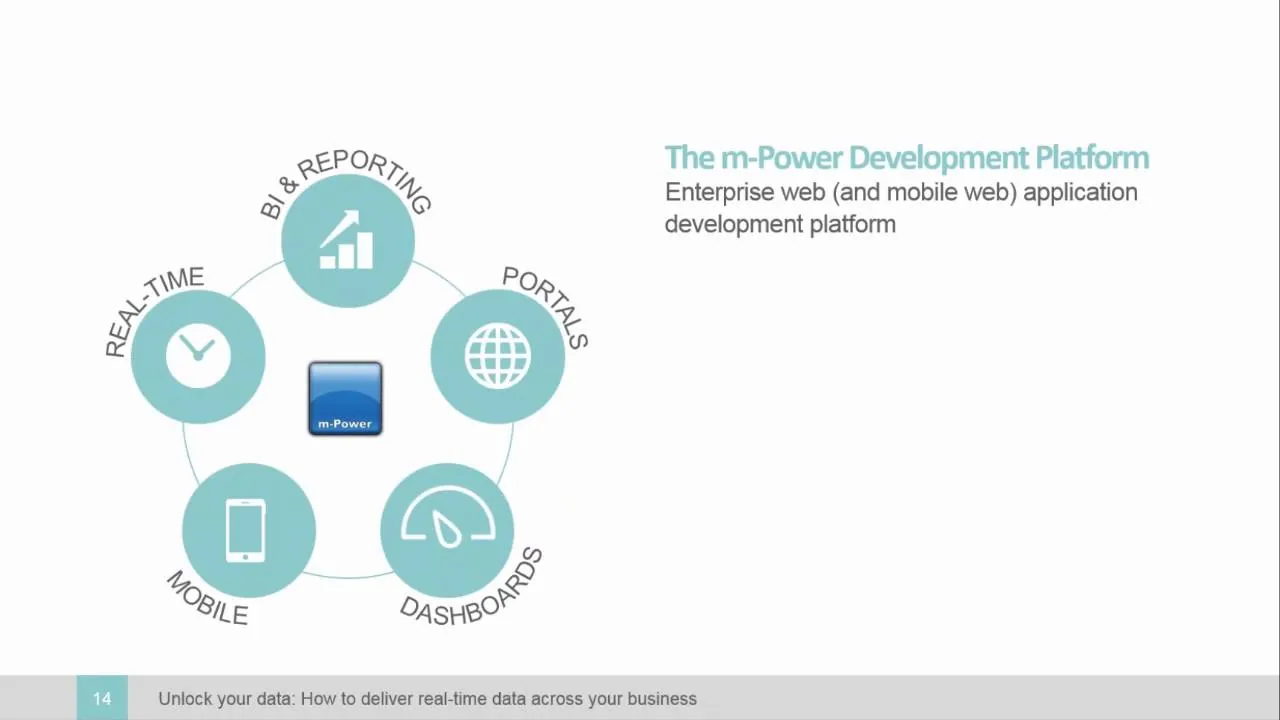The image size is (1280, 720).
Task: Click the "Enterprise web (and mobile web) application" line
Action: point(901,192)
